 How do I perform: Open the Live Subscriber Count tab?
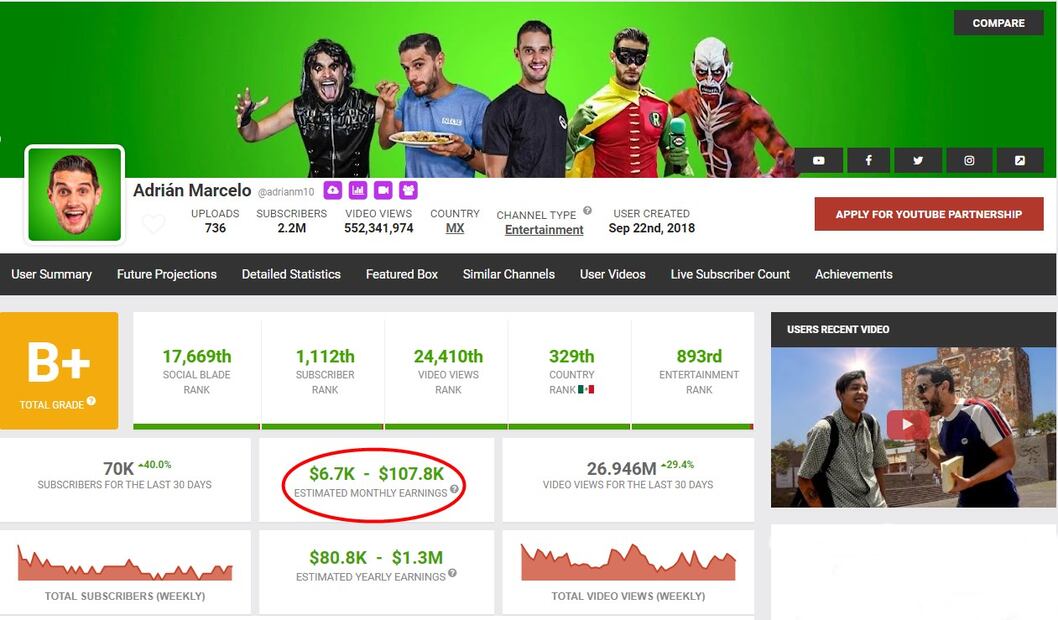tap(730, 274)
